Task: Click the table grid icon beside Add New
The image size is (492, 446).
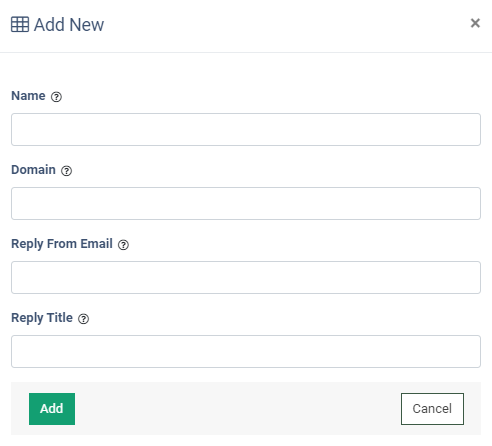Action: click(x=20, y=24)
